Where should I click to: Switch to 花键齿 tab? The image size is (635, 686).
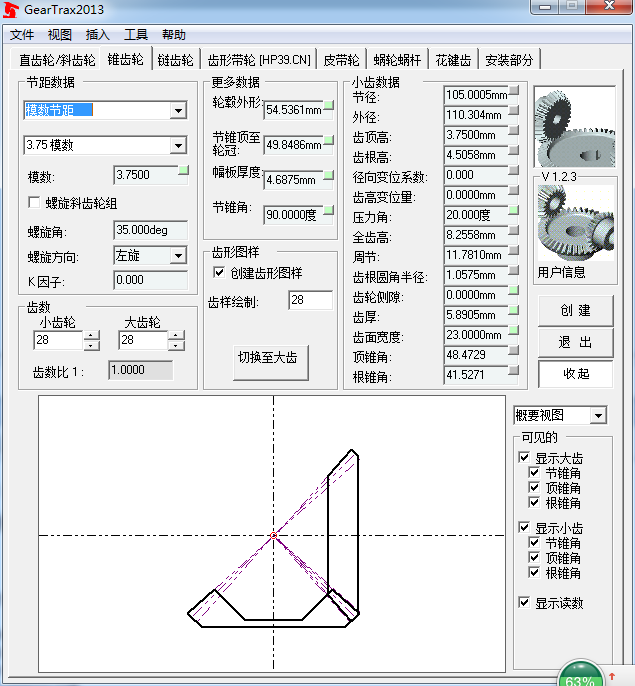point(453,60)
